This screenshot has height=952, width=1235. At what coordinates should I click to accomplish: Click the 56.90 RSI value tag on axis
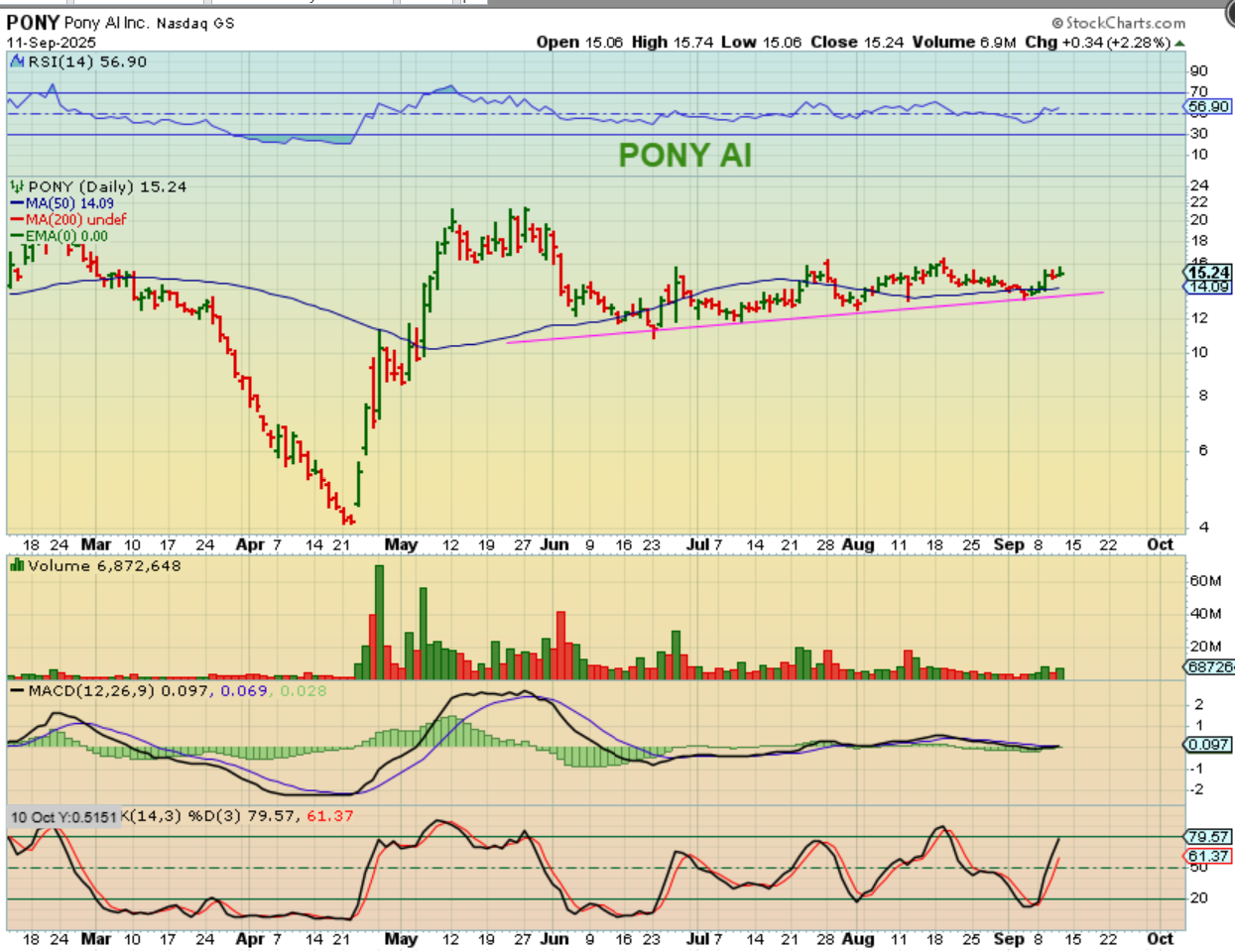(1208, 106)
